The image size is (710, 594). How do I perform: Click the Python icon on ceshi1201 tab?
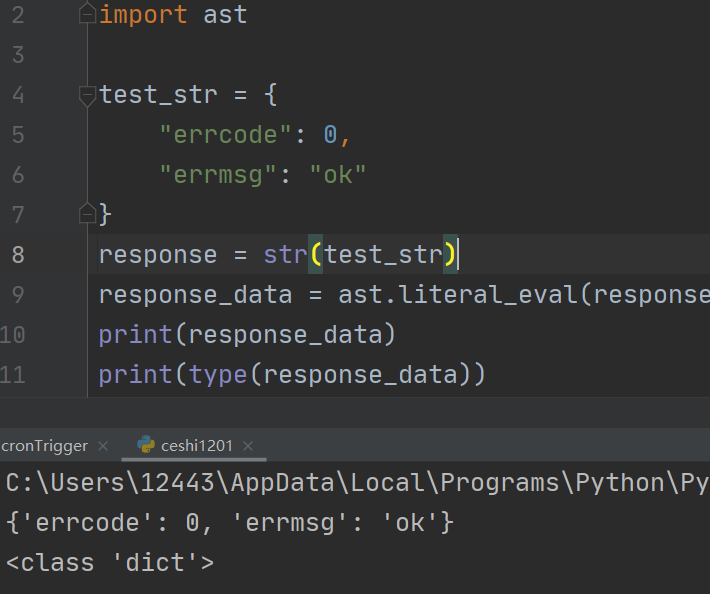pyautogui.click(x=146, y=445)
